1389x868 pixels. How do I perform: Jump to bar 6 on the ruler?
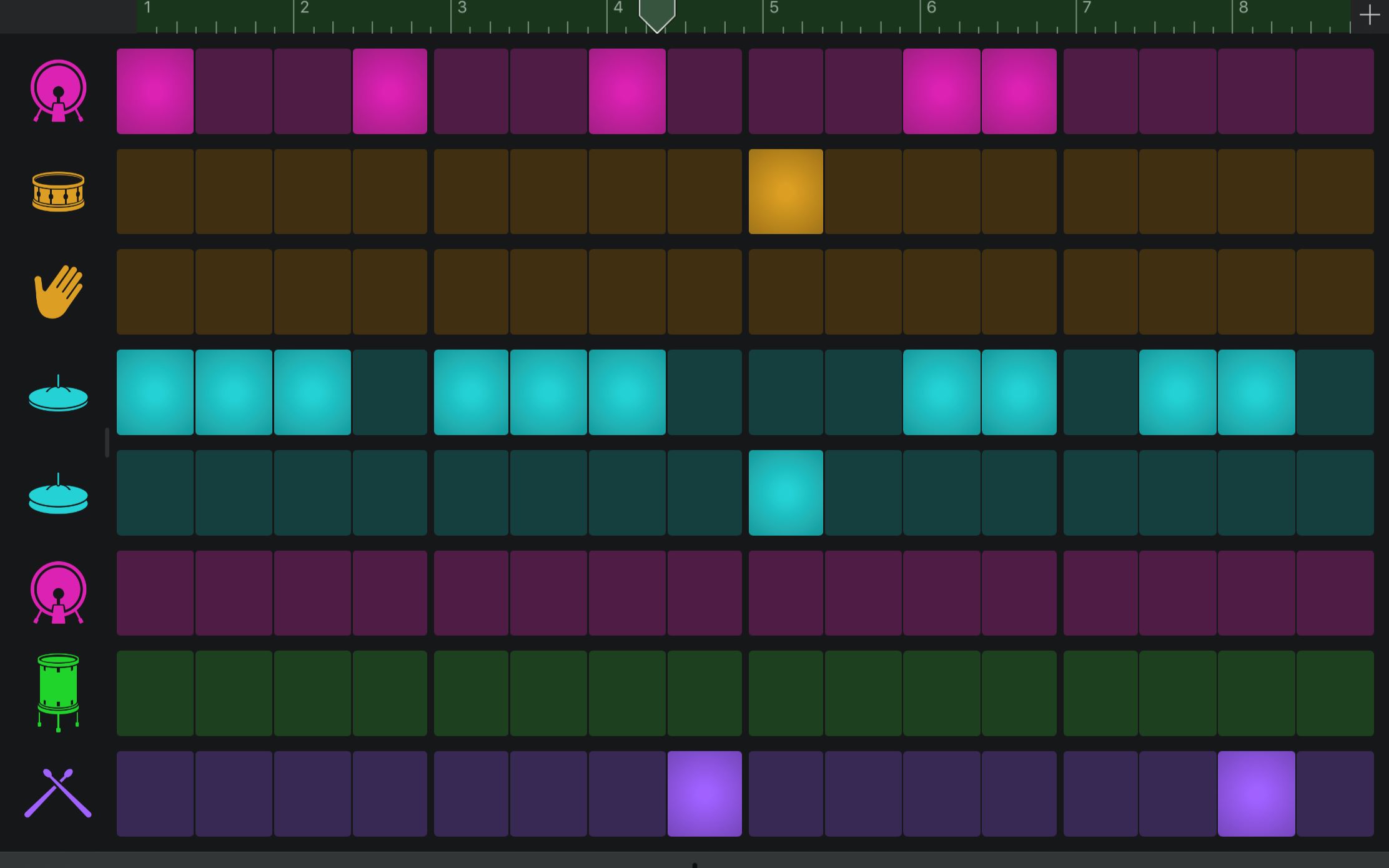931,8
